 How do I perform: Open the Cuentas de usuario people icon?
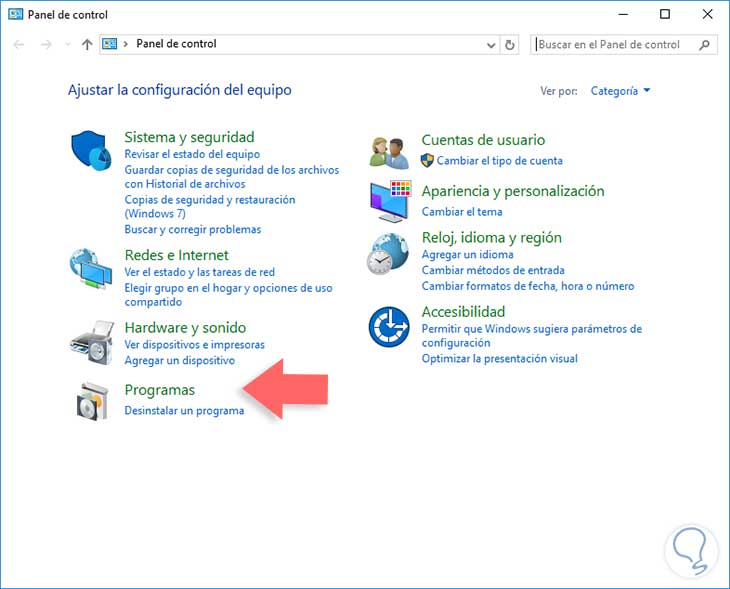click(x=389, y=153)
